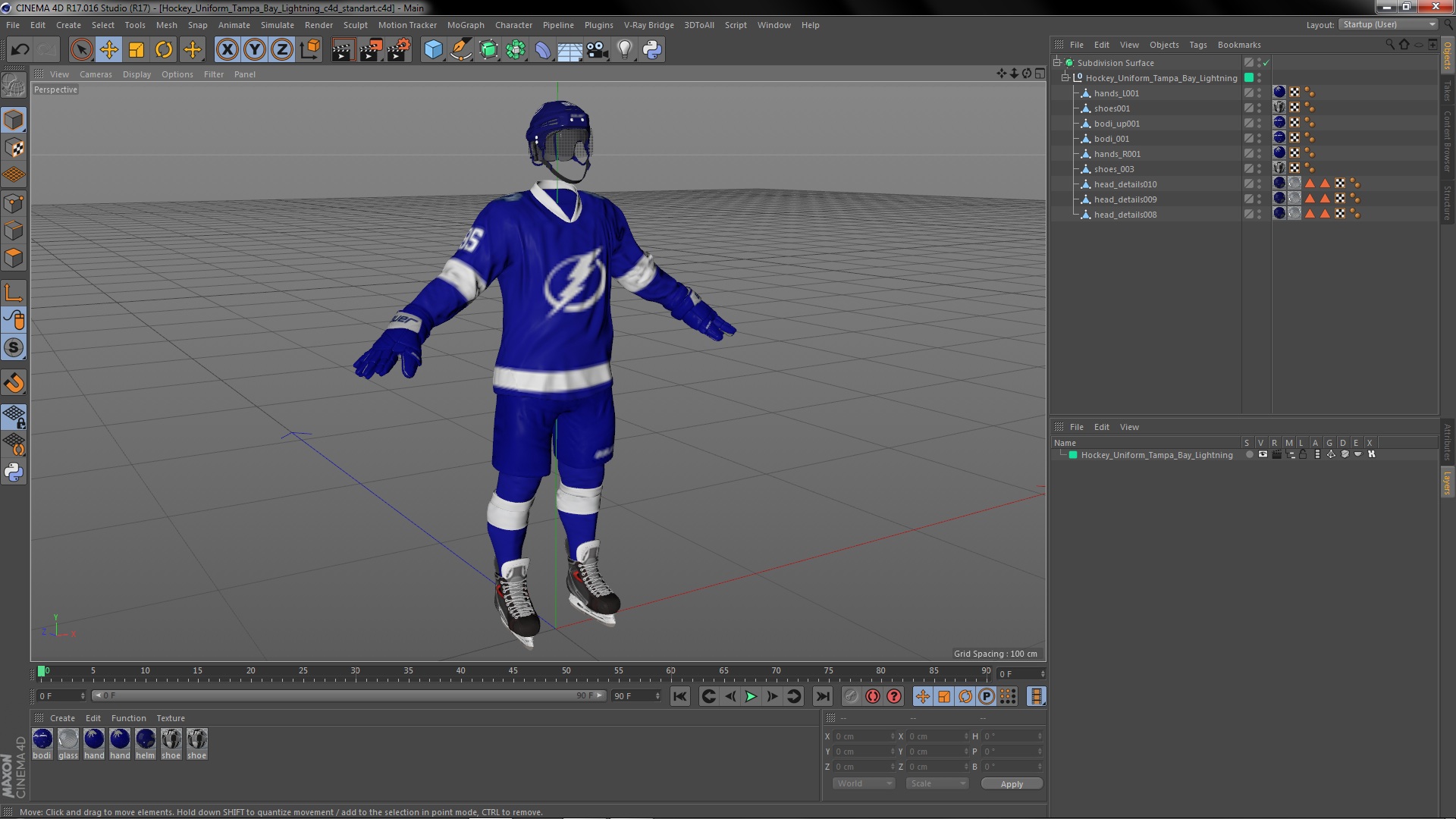Collapse the Subdivision Surface tree
This screenshot has width=1456, height=819.
[x=1056, y=62]
